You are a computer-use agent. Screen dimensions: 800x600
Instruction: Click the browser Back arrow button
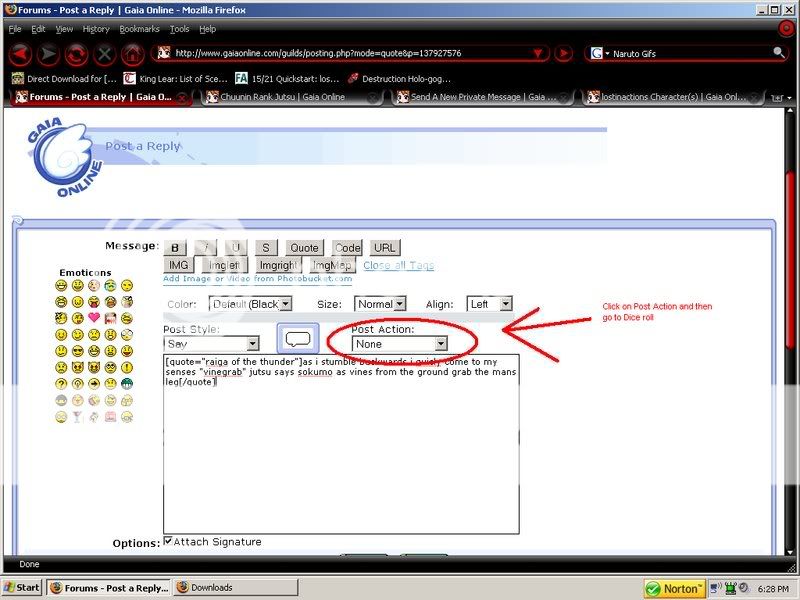[x=20, y=54]
